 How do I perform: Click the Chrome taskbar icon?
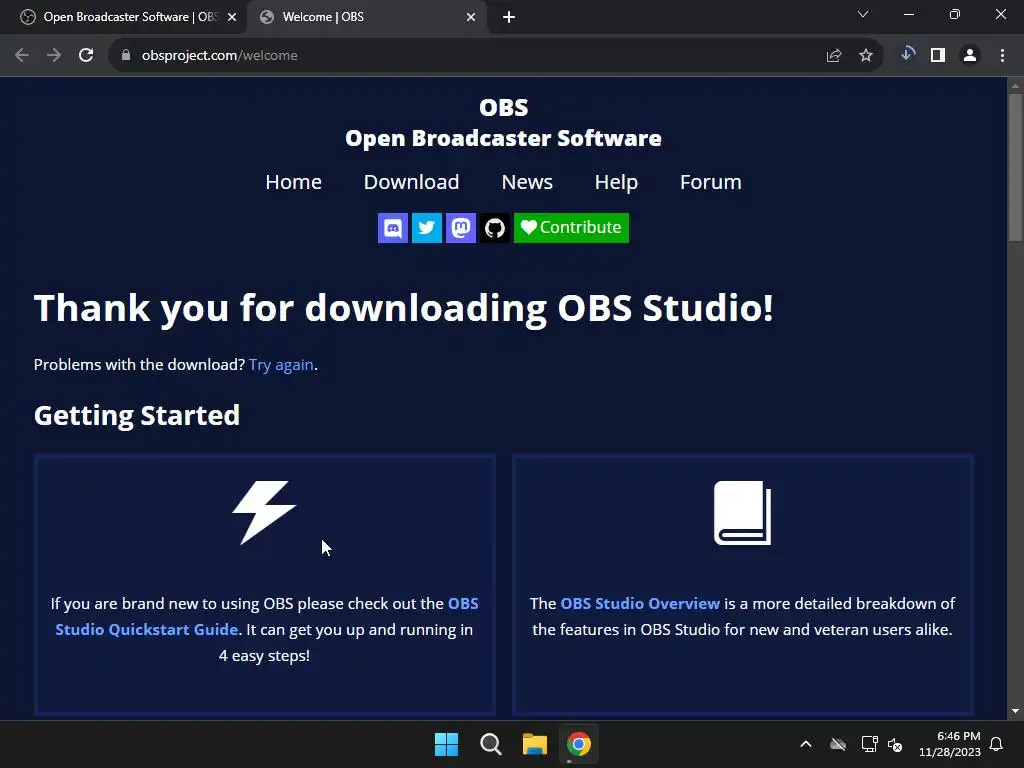pyautogui.click(x=579, y=744)
